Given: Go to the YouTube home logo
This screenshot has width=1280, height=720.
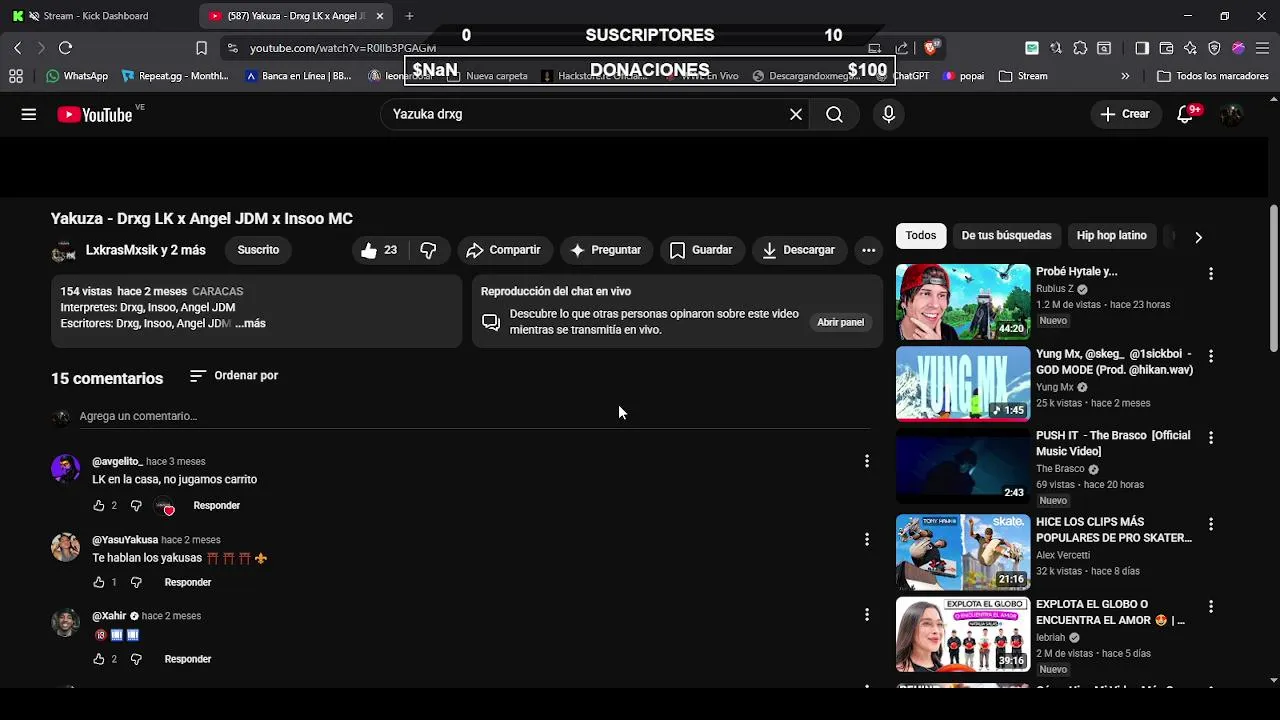Looking at the screenshot, I should tap(95, 114).
